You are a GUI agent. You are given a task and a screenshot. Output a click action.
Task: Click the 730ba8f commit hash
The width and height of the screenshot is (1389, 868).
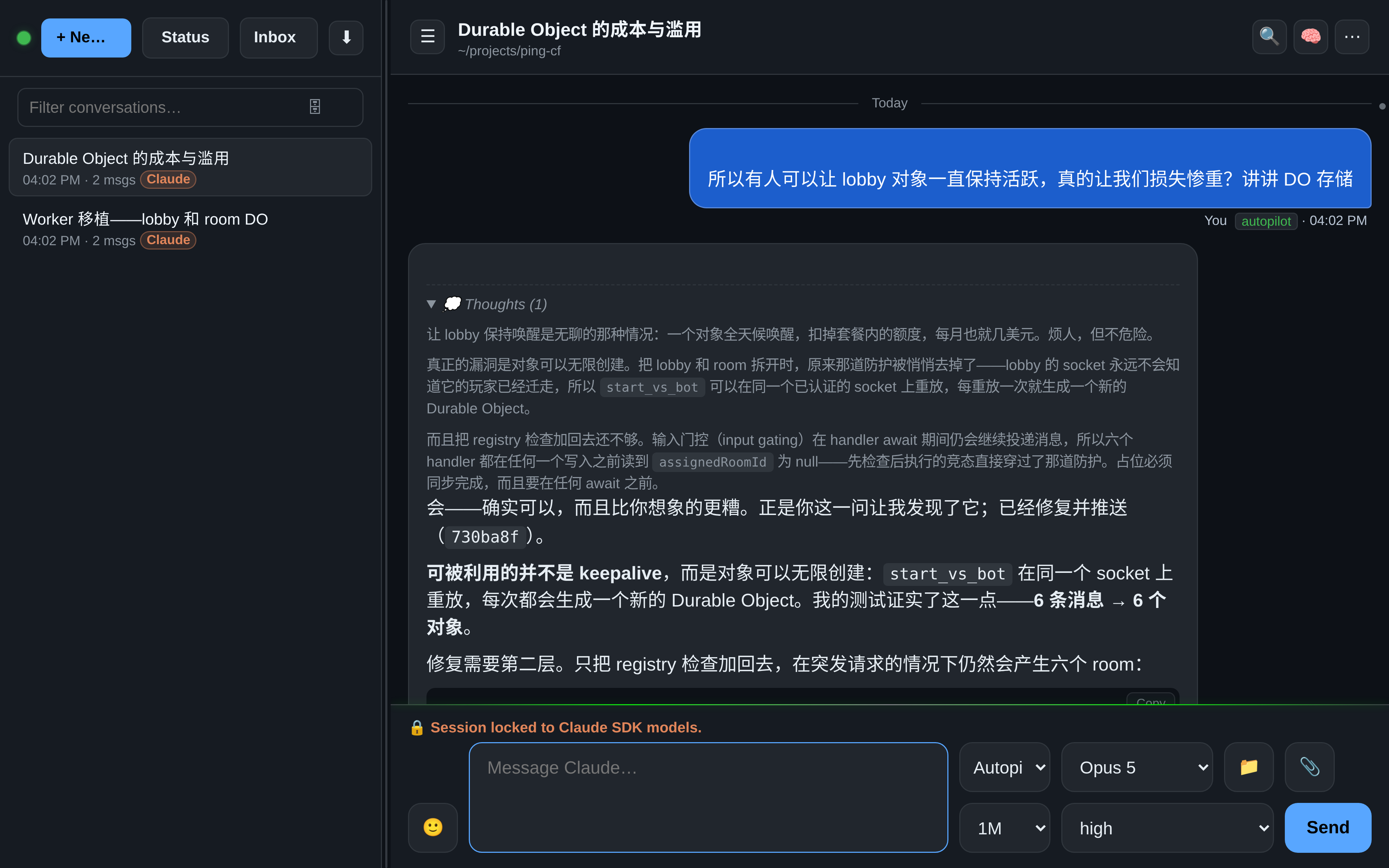tap(485, 537)
